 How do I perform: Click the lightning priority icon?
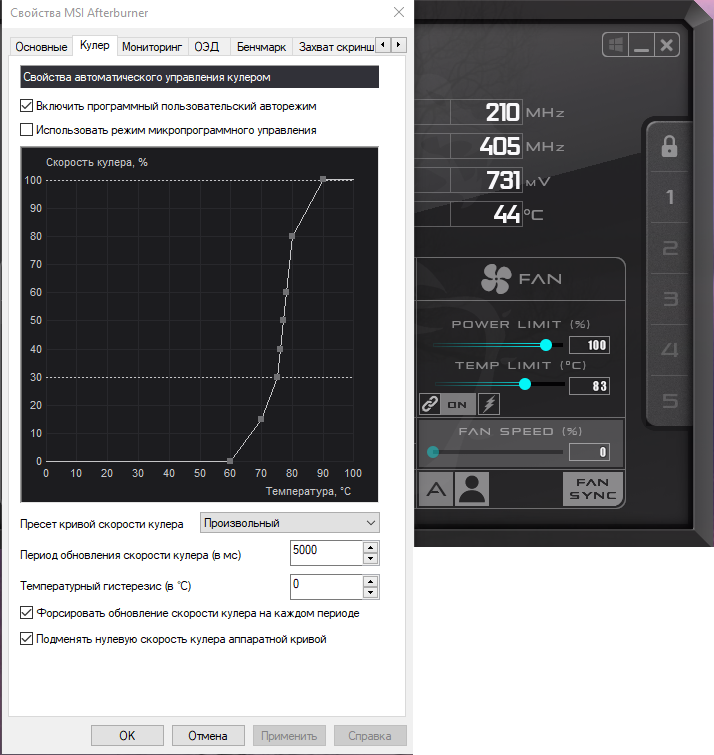click(489, 404)
